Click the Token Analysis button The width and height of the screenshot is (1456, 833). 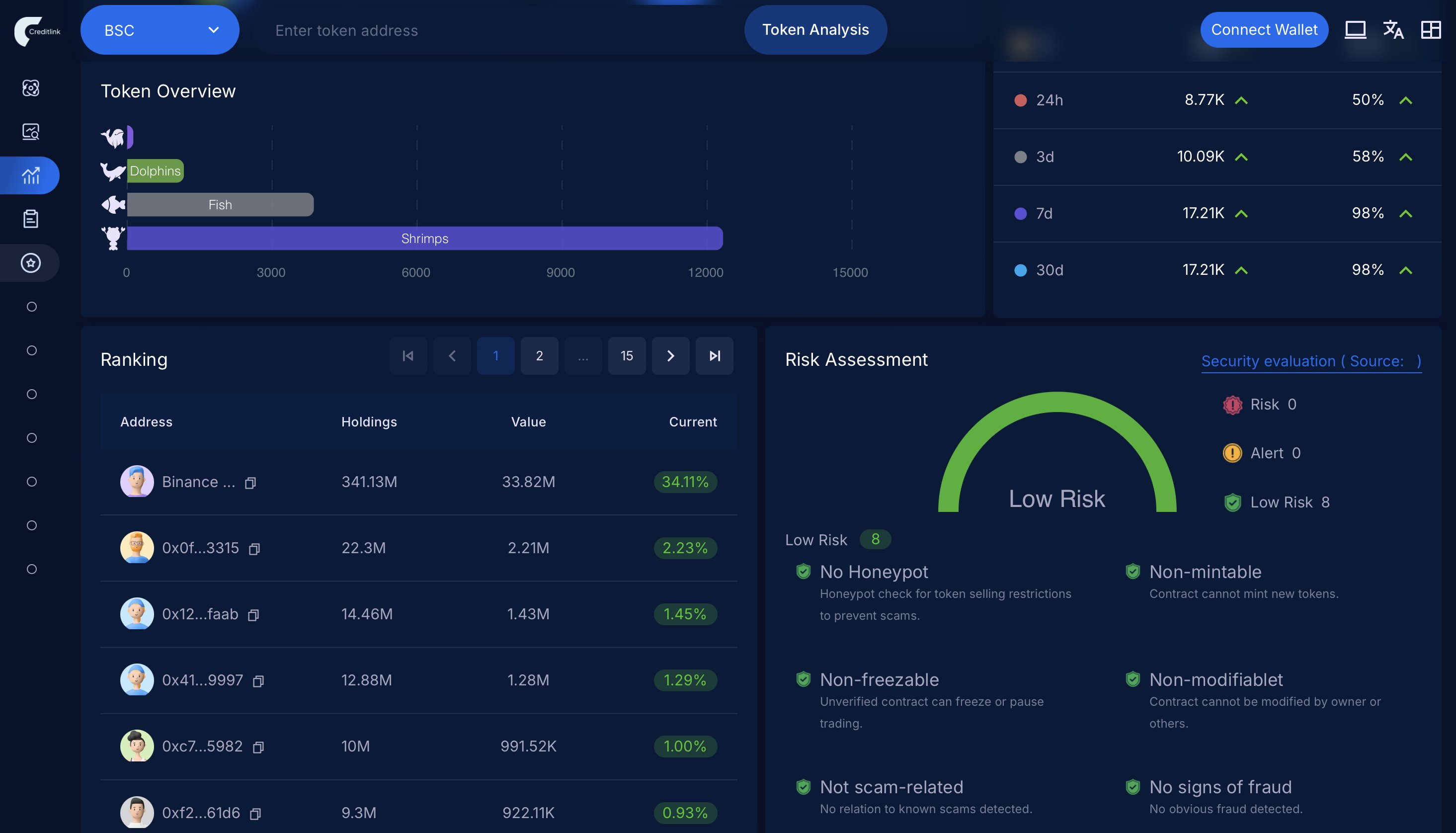coord(815,30)
